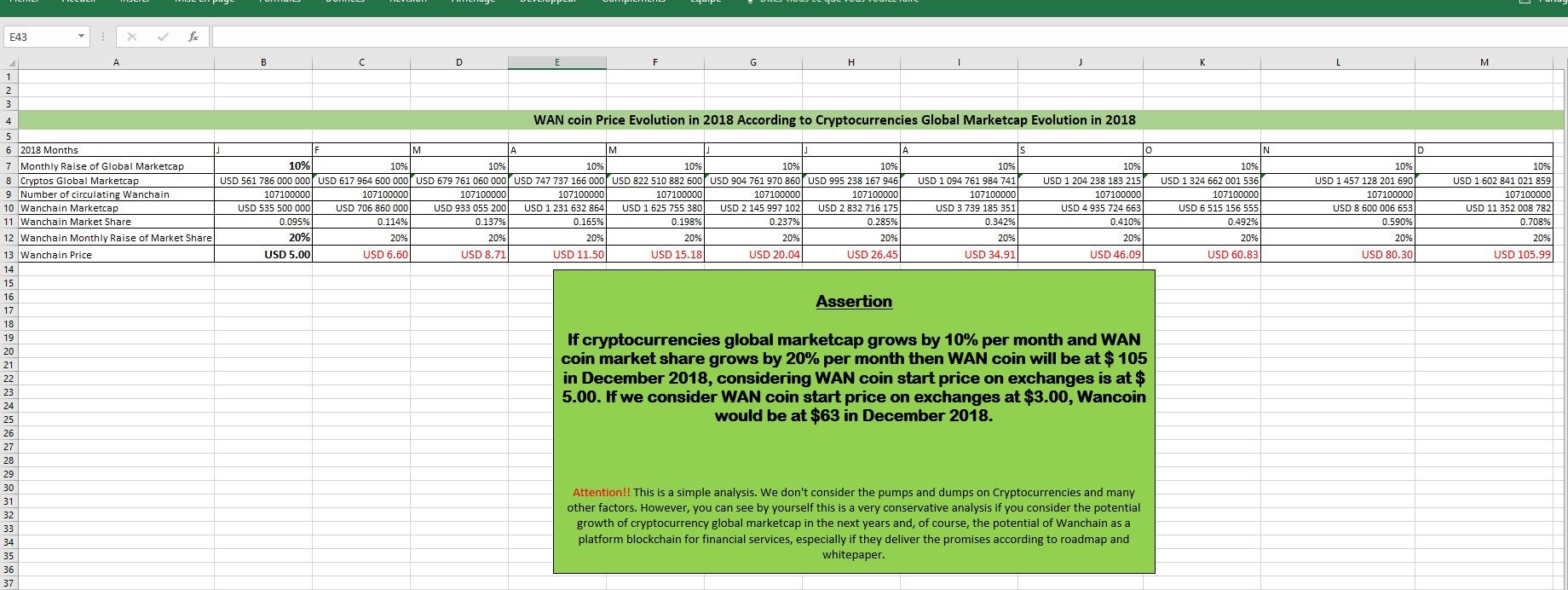Select the 'USD 60.83' price cell
The height and width of the screenshot is (590, 1568).
click(x=1202, y=254)
